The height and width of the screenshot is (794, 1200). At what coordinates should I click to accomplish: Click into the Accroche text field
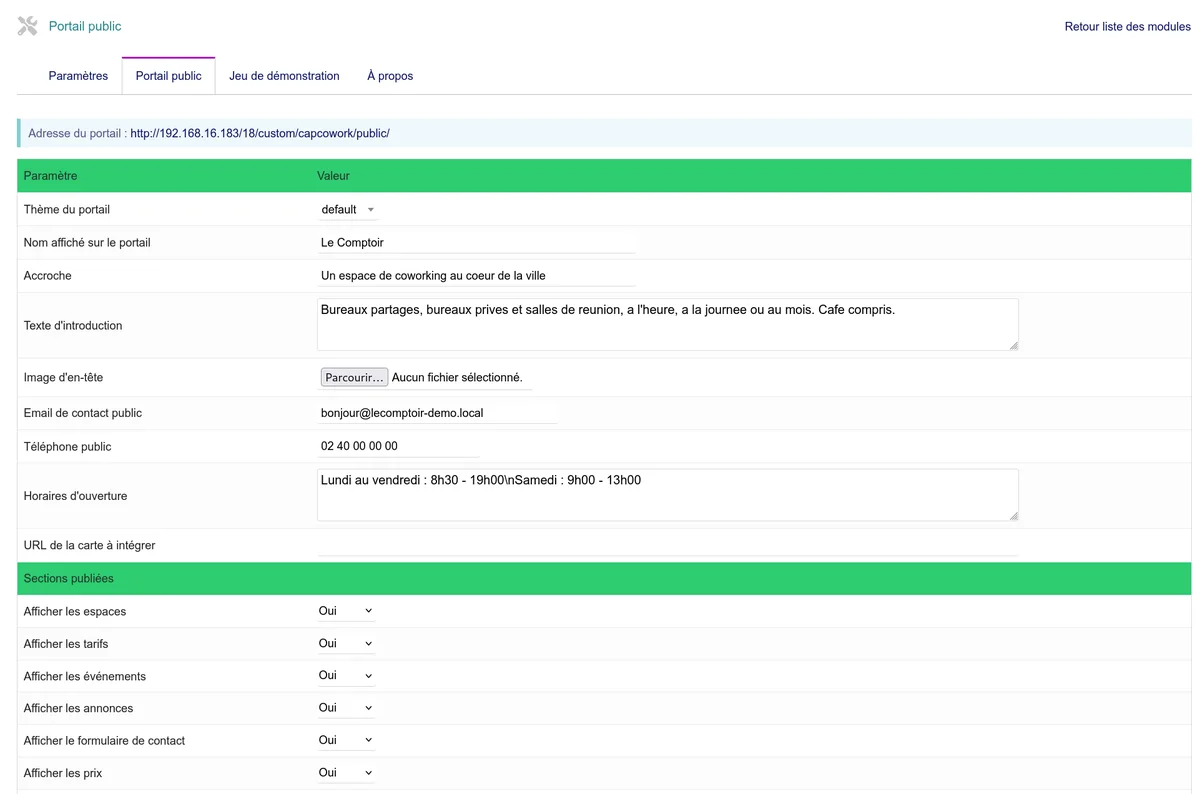476,275
